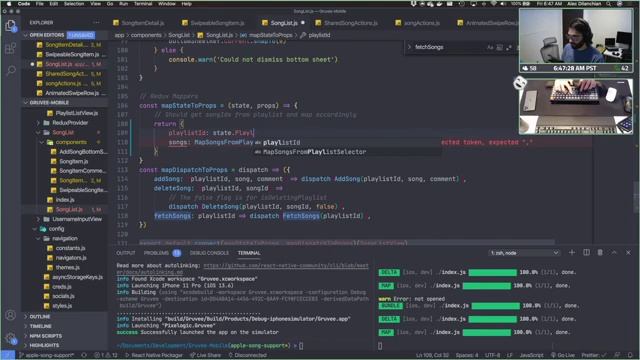
Task: Toggle Match Whole Word in the find widget
Action: (x=499, y=47)
